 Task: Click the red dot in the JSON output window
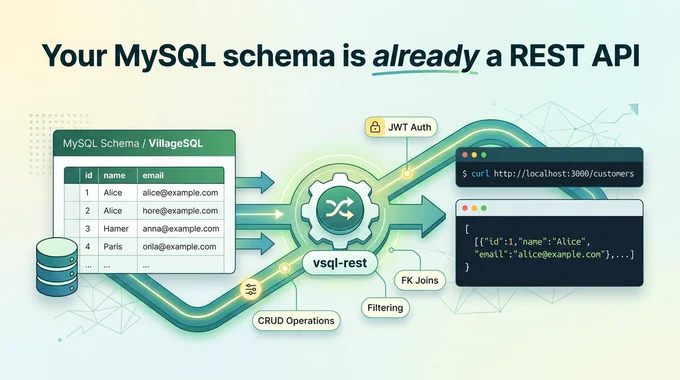pos(465,208)
